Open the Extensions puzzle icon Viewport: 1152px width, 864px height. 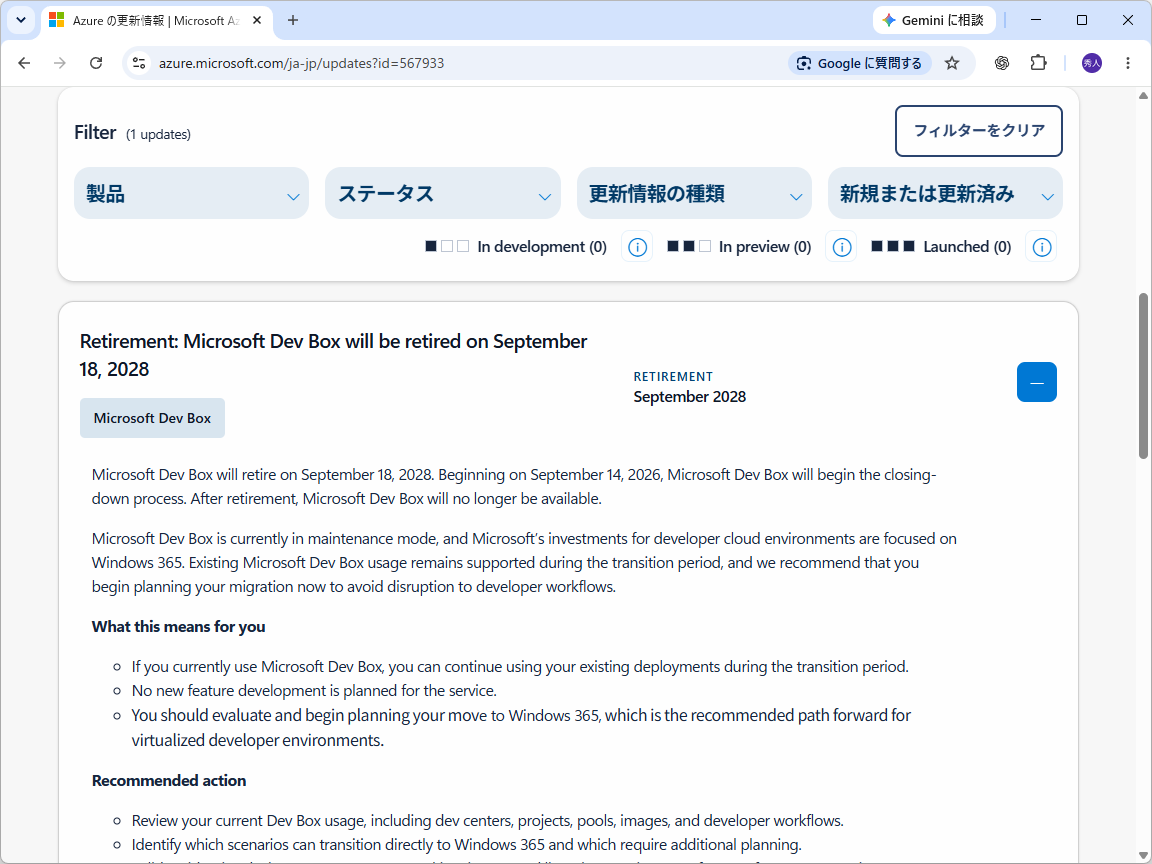click(1038, 63)
